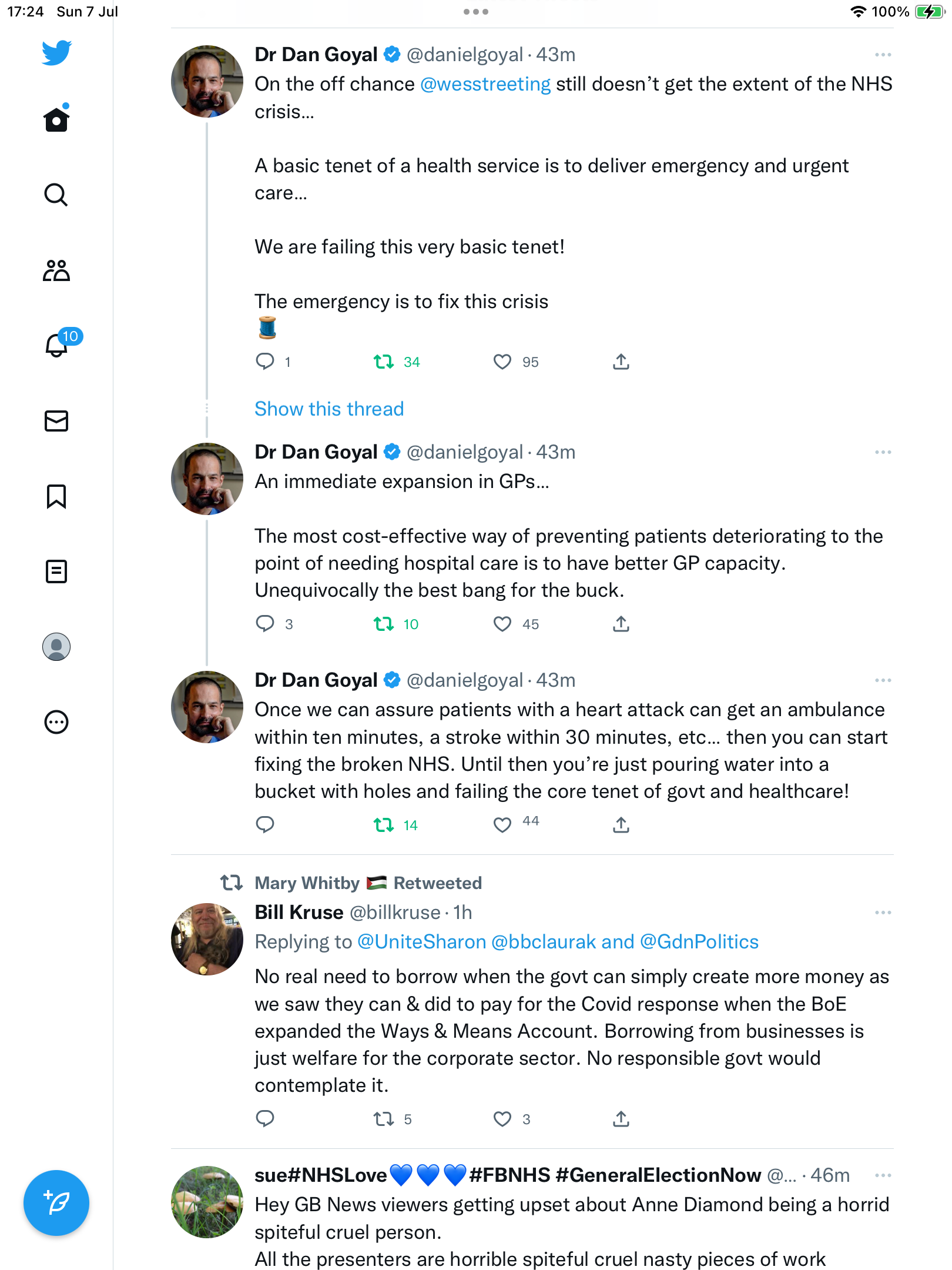Tap the compose new tweet button
Screen dimensions: 952x1270
pyautogui.click(x=56, y=1203)
